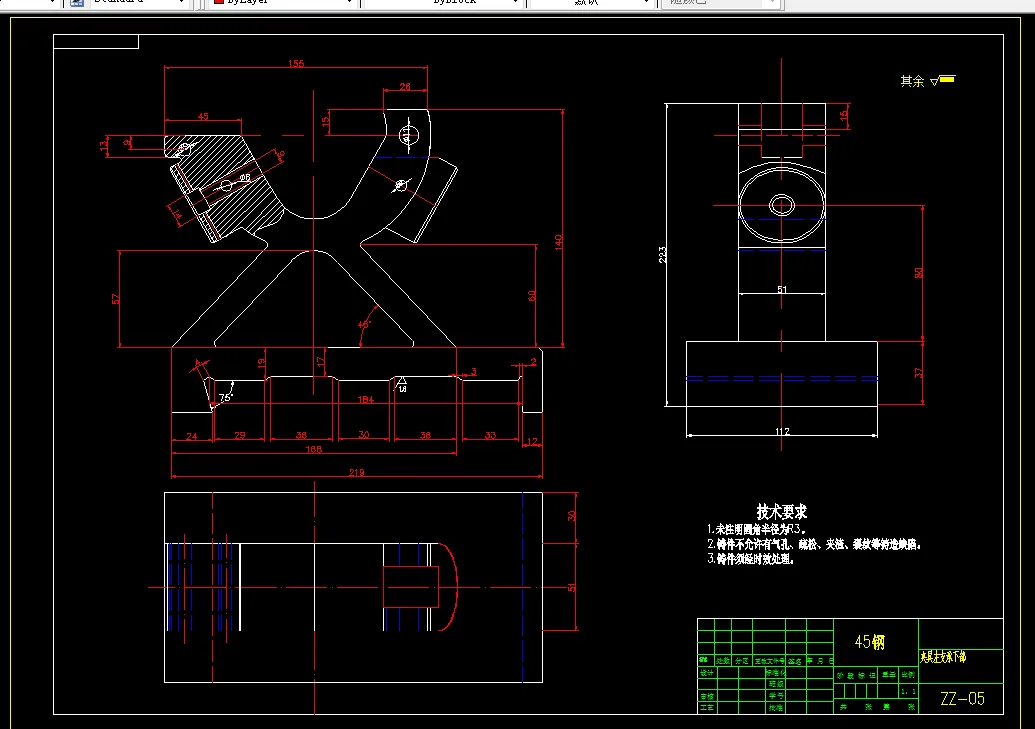Select the ZZ-05 drawing number

(x=962, y=699)
